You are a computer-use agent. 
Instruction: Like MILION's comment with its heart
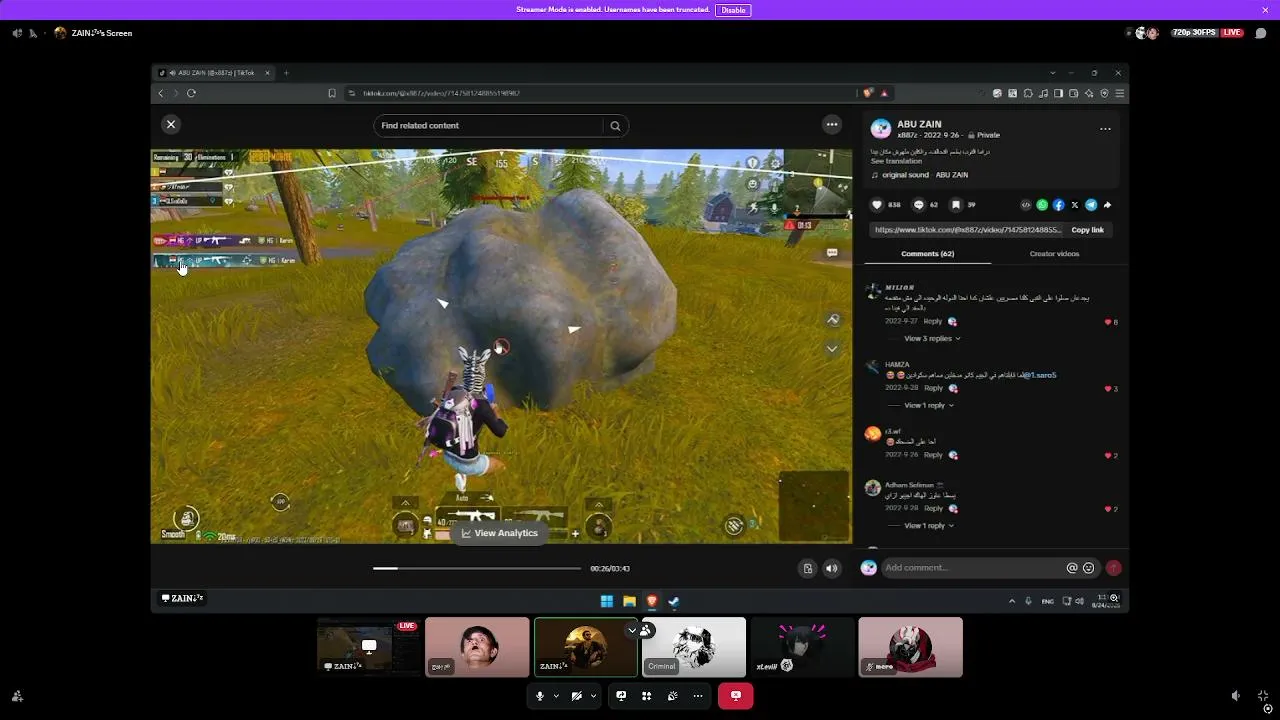pyautogui.click(x=1108, y=322)
